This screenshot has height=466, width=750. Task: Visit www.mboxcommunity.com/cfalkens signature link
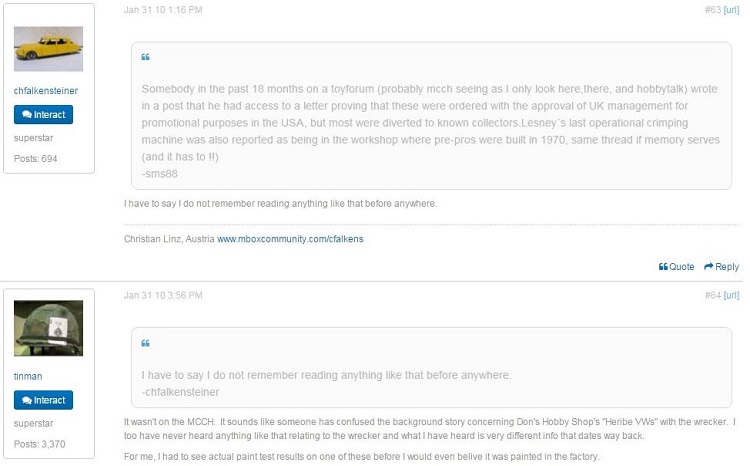click(290, 239)
